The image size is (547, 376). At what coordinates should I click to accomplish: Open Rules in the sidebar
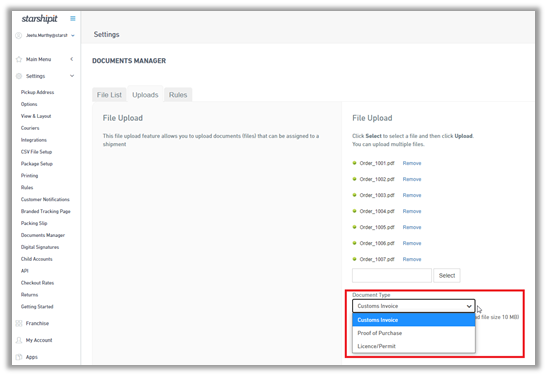click(27, 187)
